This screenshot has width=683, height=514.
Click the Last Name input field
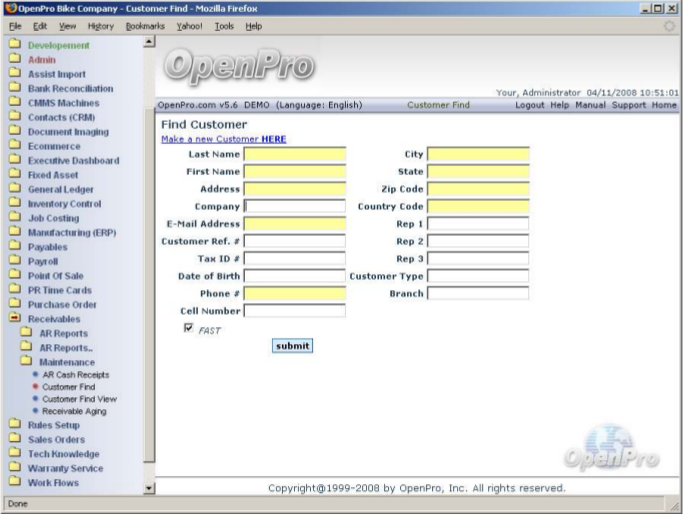pyautogui.click(x=295, y=155)
